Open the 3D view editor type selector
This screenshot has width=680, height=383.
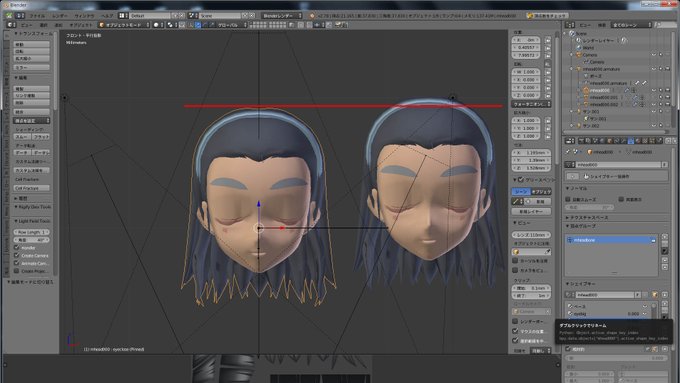tap(11, 25)
